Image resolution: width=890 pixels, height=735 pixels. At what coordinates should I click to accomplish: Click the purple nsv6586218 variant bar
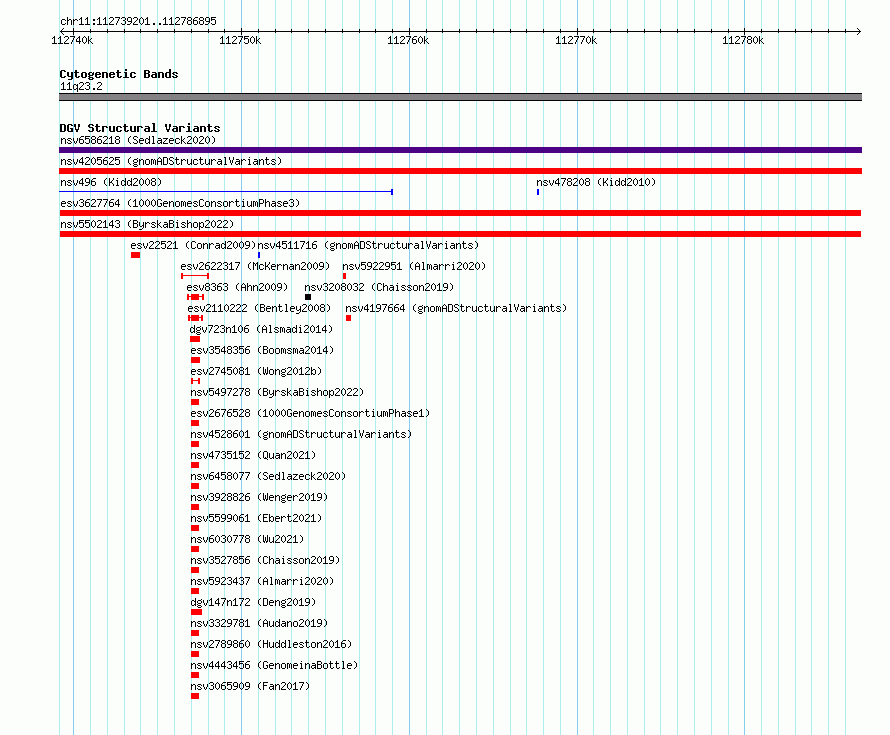[x=460, y=150]
